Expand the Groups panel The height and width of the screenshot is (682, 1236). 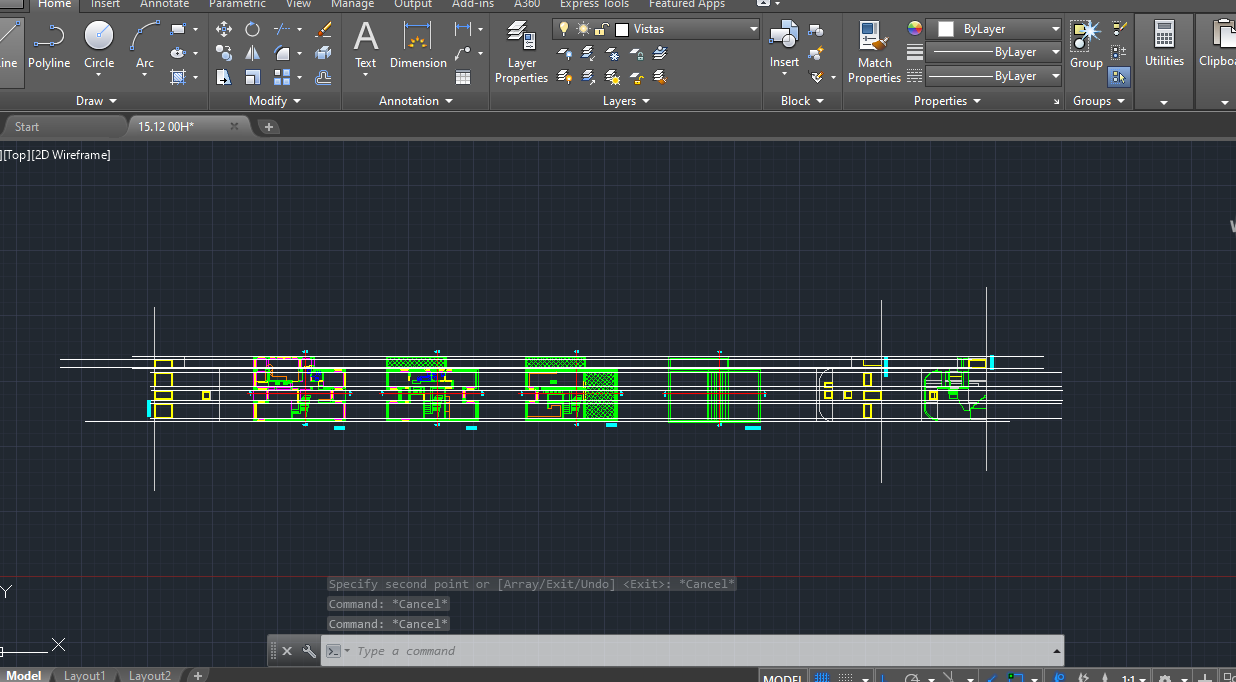(1099, 101)
